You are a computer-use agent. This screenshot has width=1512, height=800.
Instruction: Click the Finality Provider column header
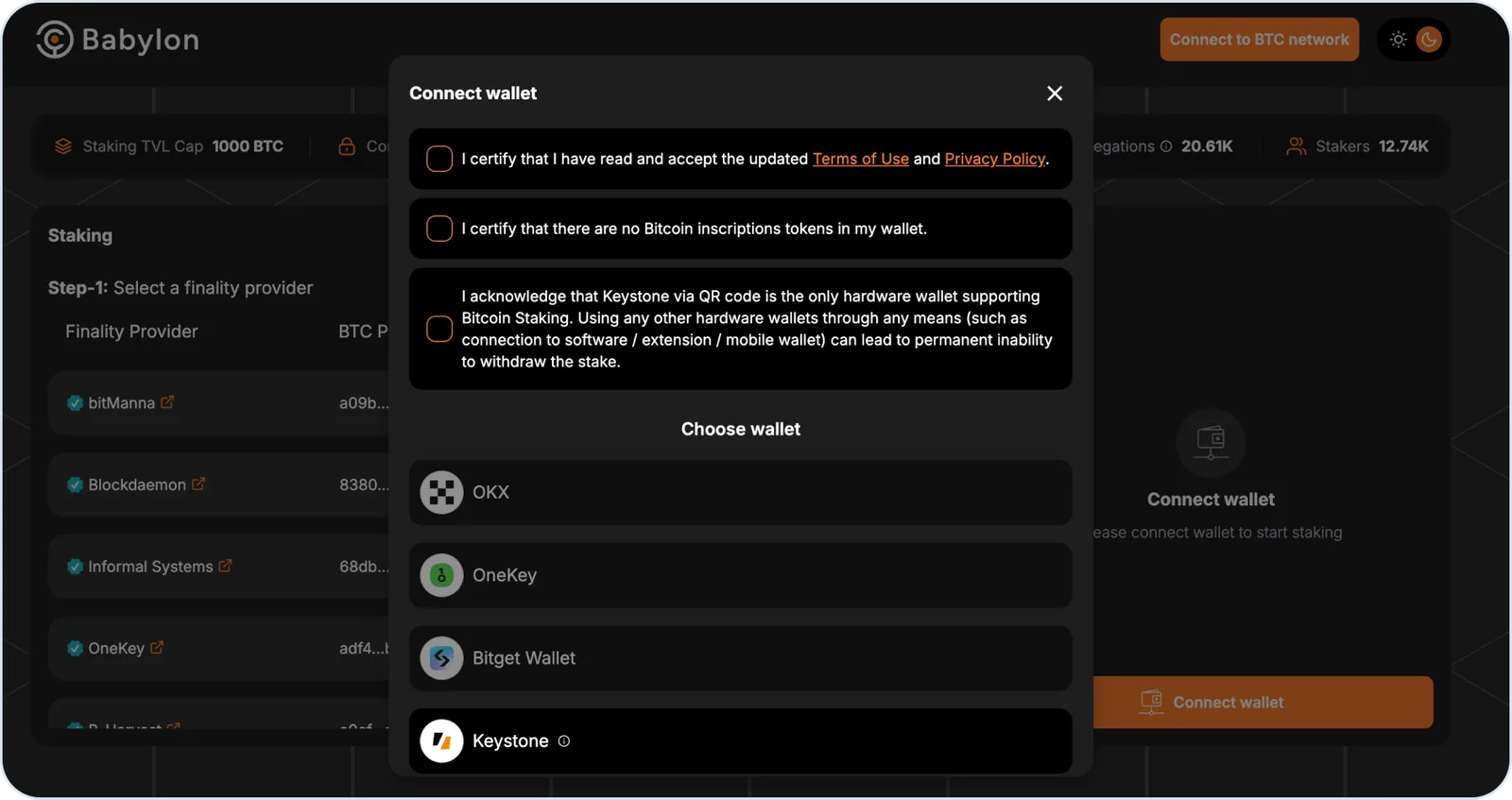click(x=131, y=332)
